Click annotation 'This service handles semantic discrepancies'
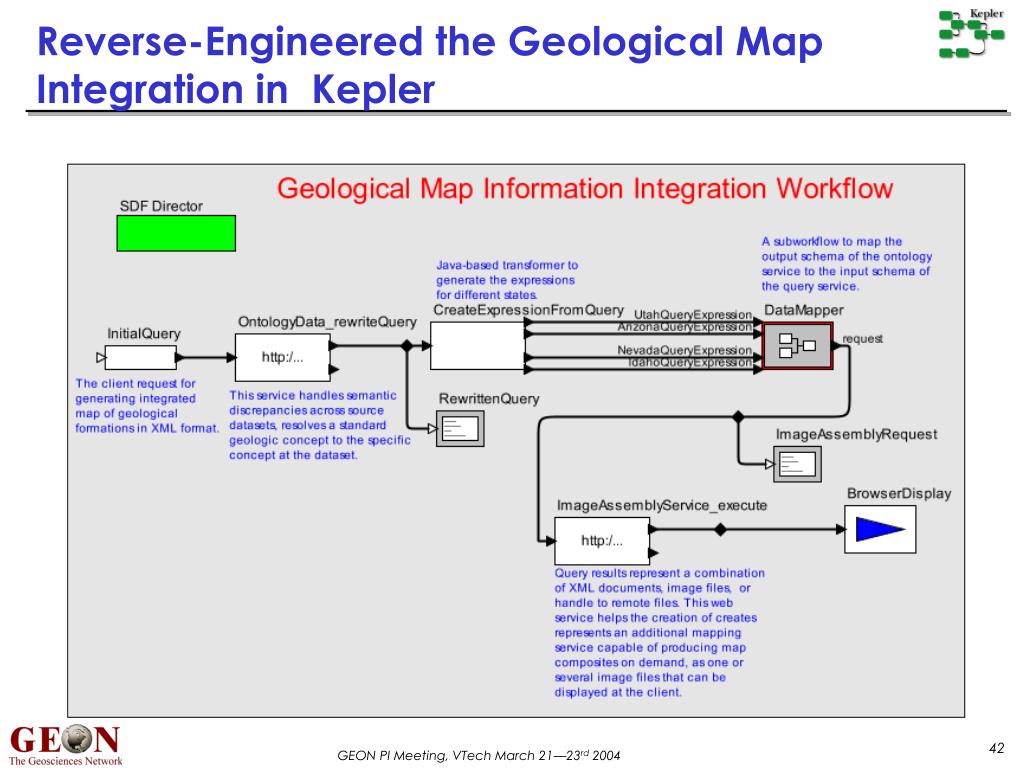1024x768 pixels. click(320, 425)
